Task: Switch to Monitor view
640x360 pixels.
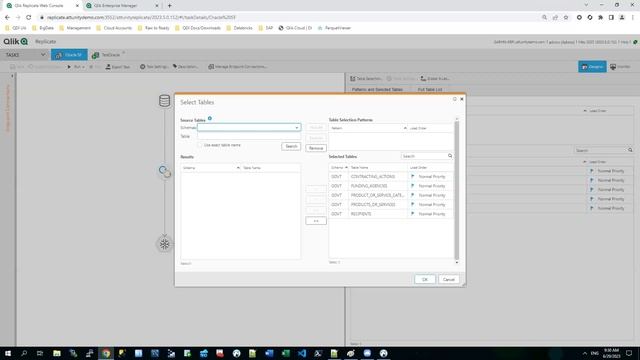Action: coord(620,67)
